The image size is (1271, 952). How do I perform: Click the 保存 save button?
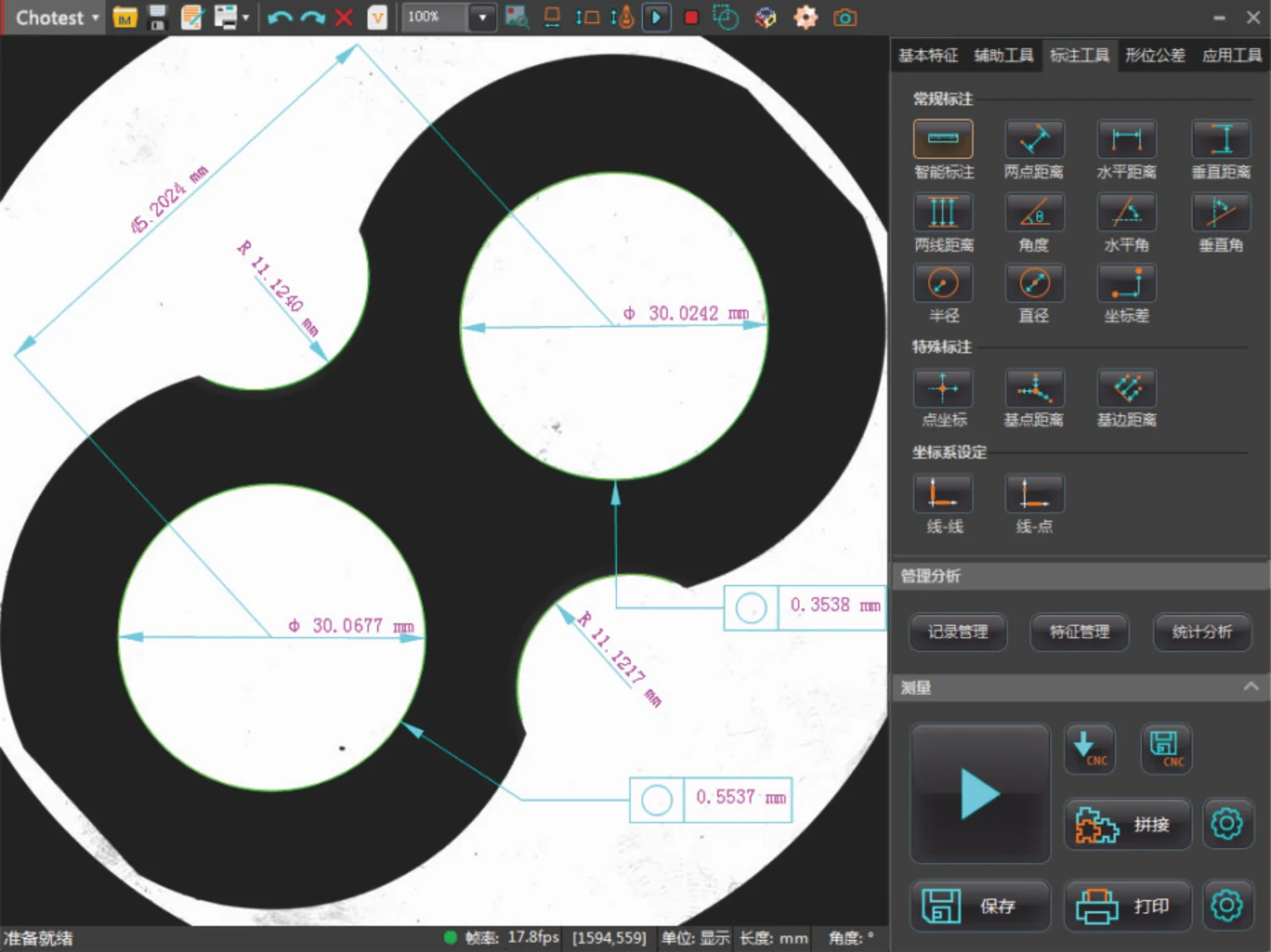click(980, 905)
